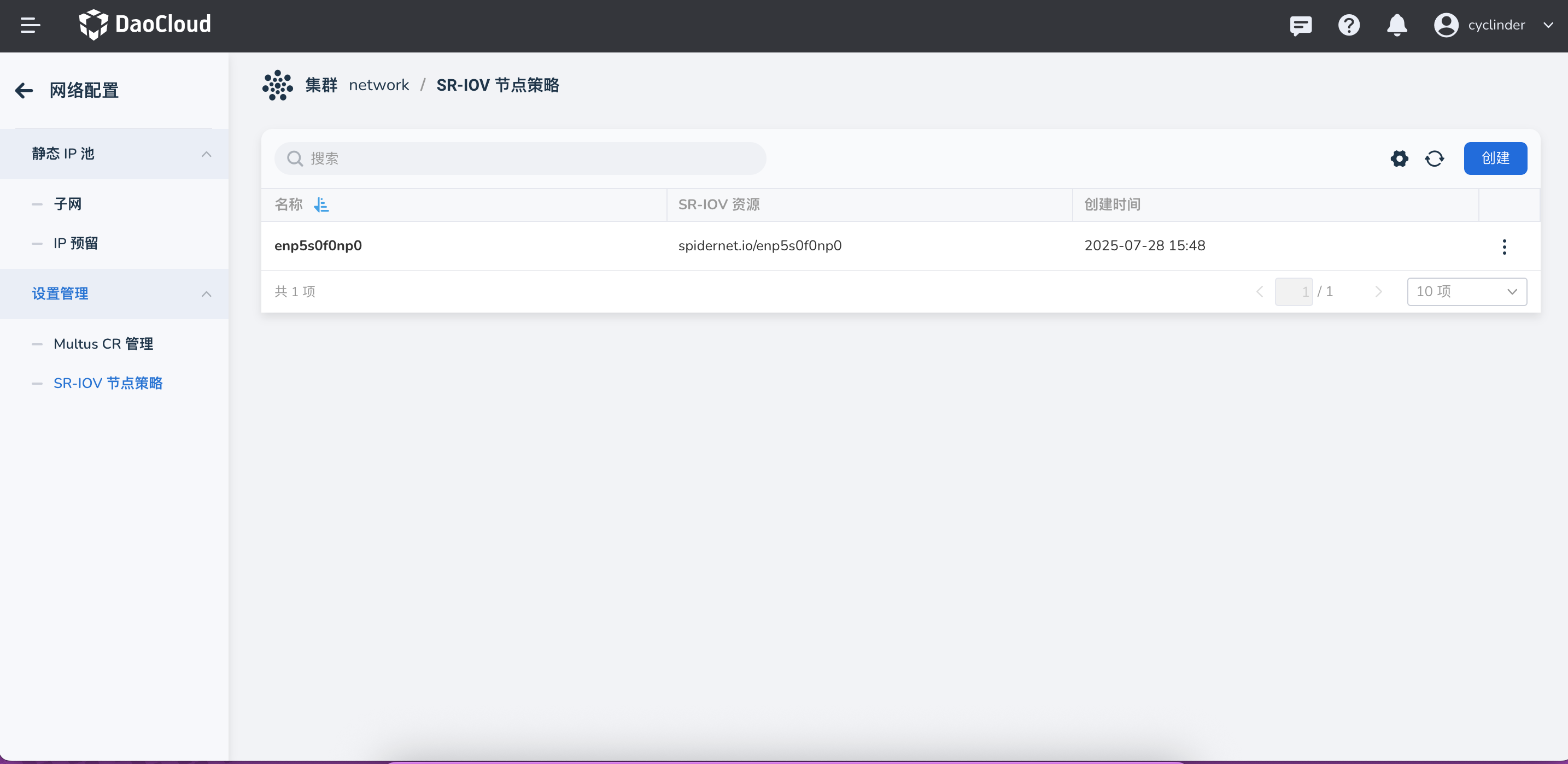Viewport: 1568px width, 764px height.
Task: Expand the cyclinder account dropdown arrow
Action: [x=1548, y=26]
